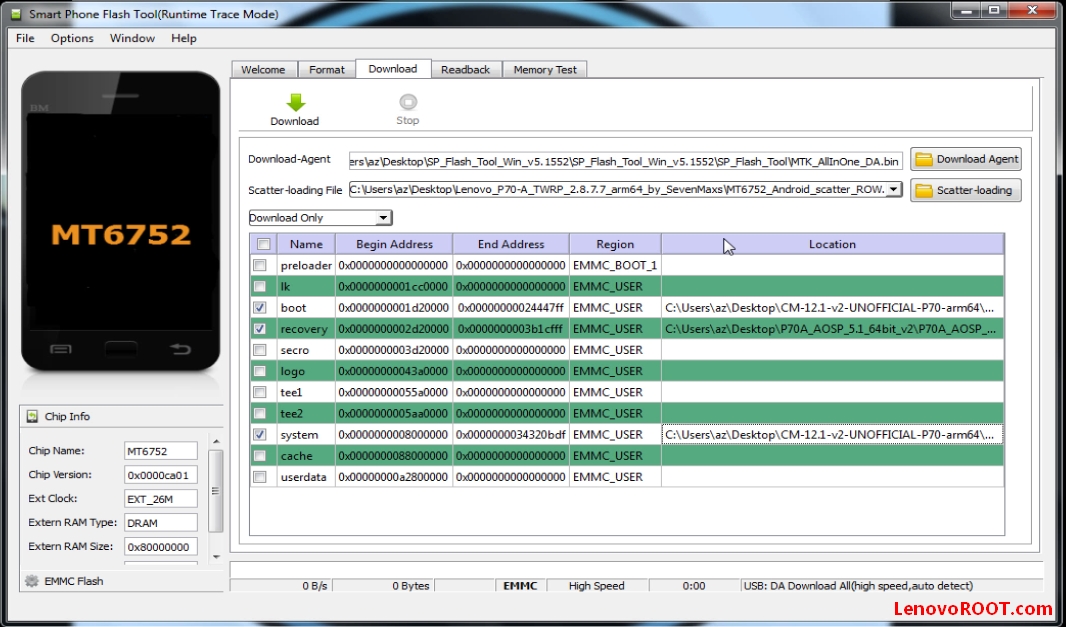The image size is (1066, 627).
Task: Click the Location column header
Action: (x=832, y=244)
